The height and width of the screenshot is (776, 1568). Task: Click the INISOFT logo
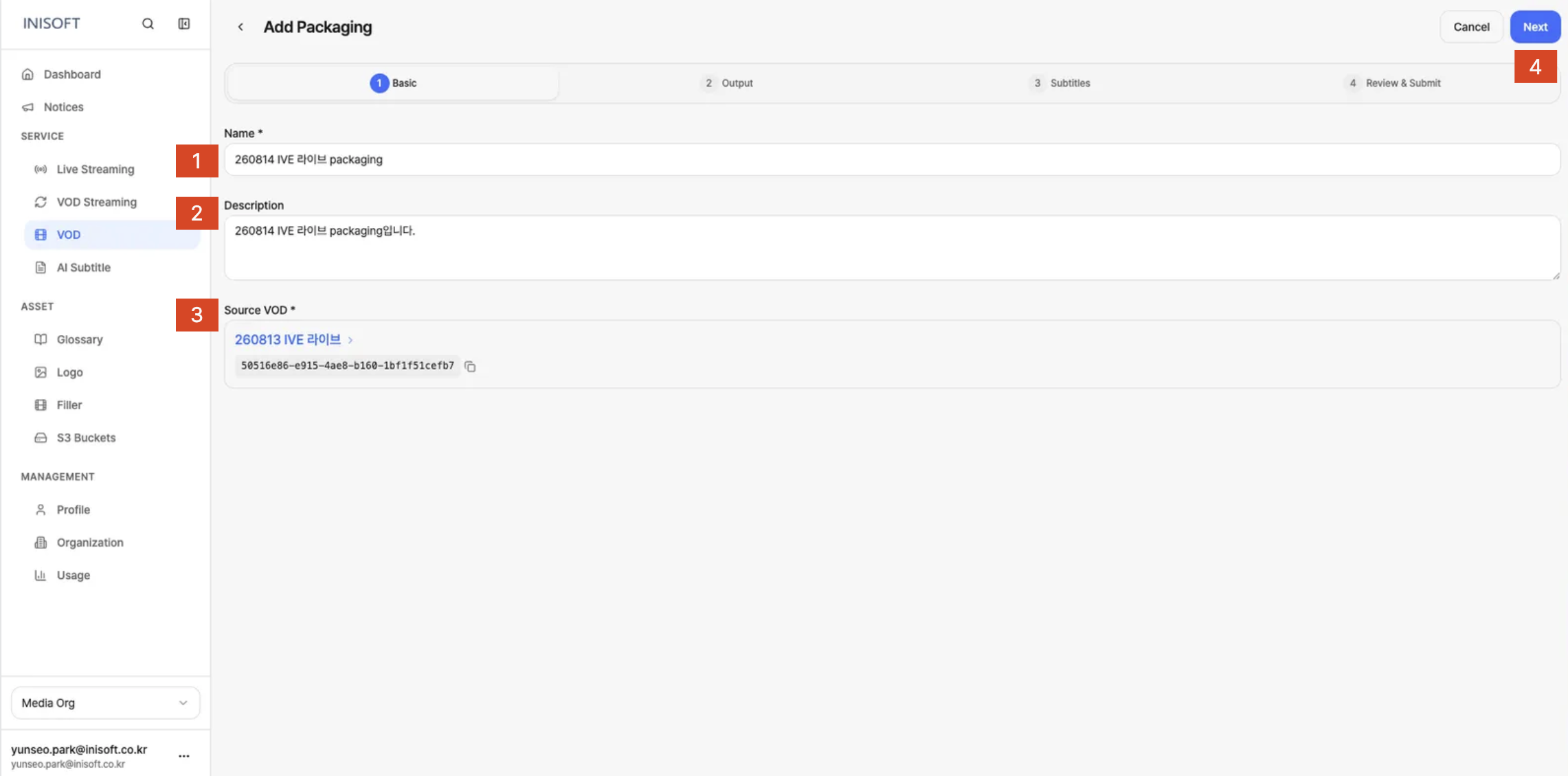pyautogui.click(x=52, y=23)
